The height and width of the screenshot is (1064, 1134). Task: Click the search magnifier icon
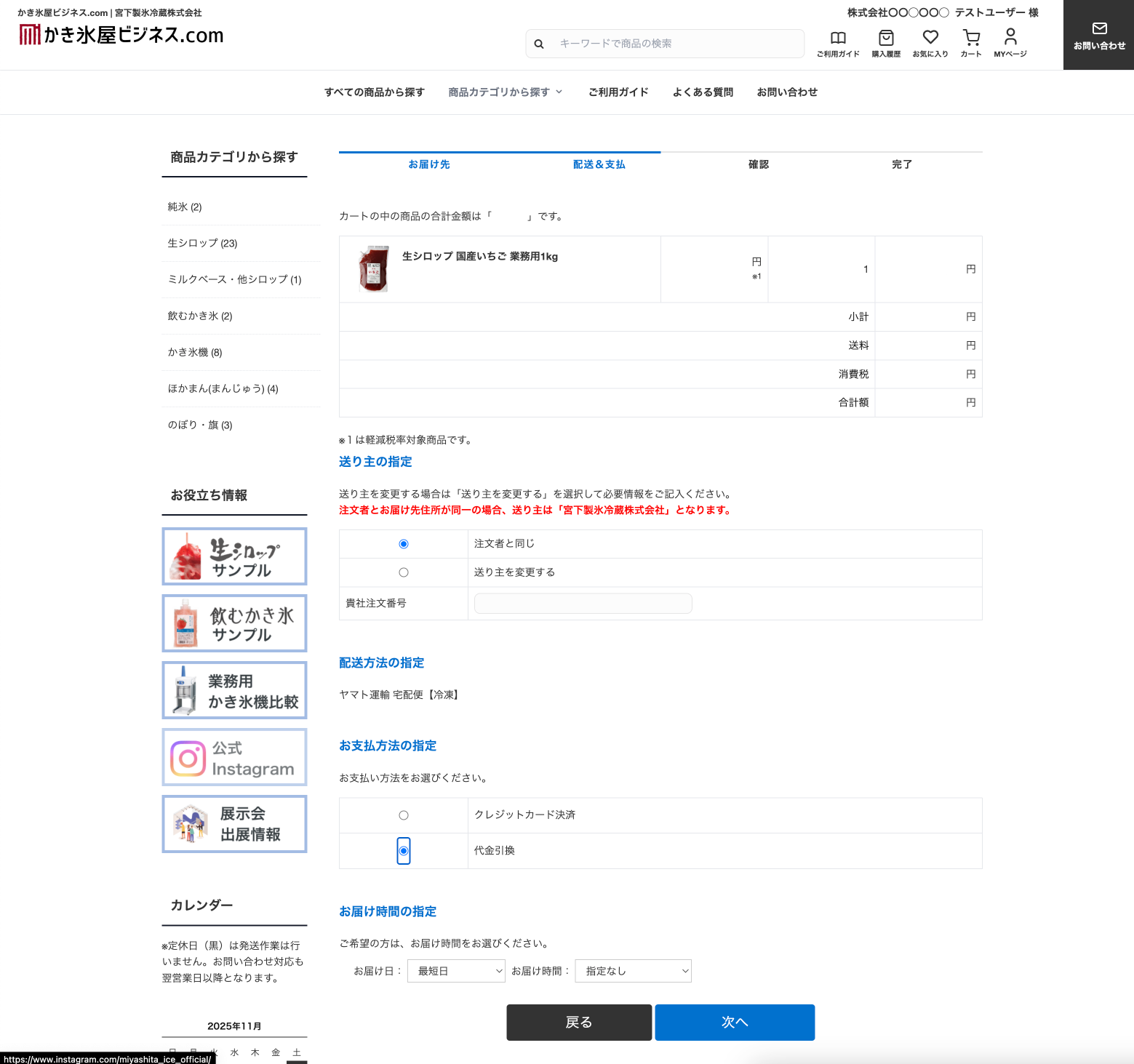pyautogui.click(x=539, y=44)
